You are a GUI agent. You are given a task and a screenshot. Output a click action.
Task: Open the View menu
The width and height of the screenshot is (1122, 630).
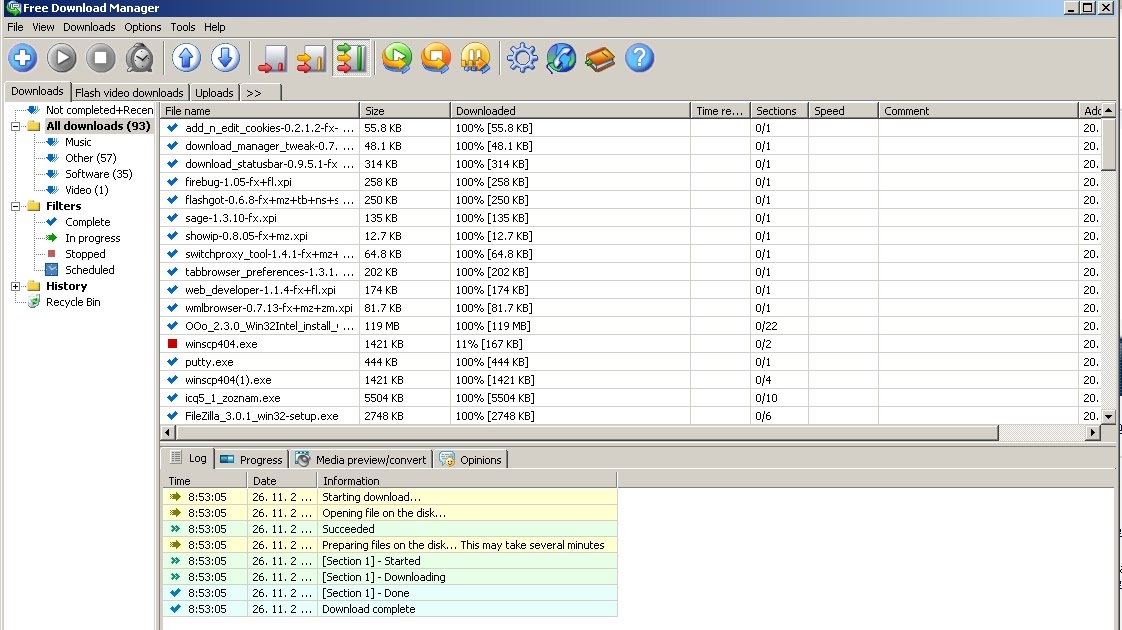pyautogui.click(x=43, y=27)
